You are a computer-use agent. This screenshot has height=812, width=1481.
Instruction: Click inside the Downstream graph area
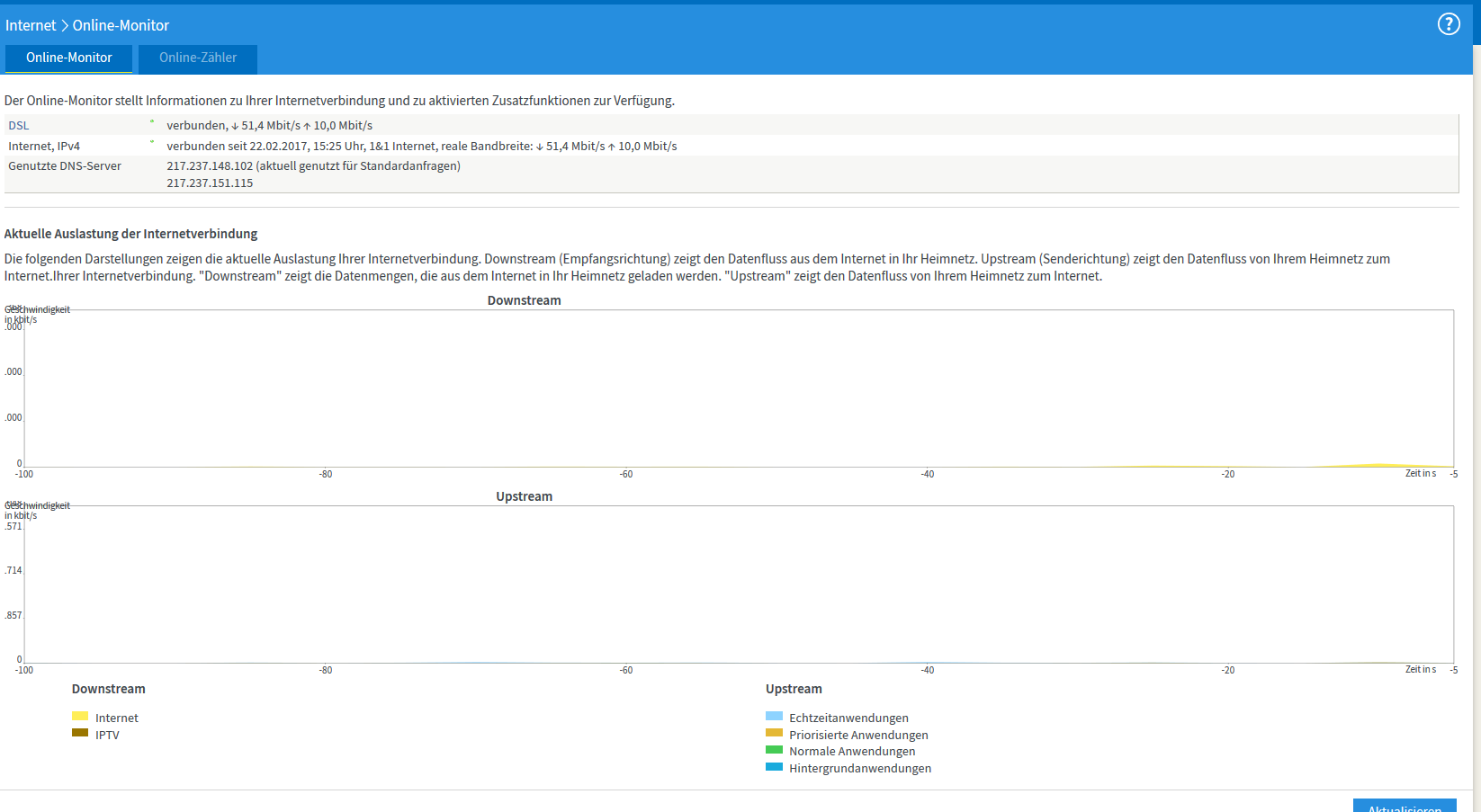point(739,388)
